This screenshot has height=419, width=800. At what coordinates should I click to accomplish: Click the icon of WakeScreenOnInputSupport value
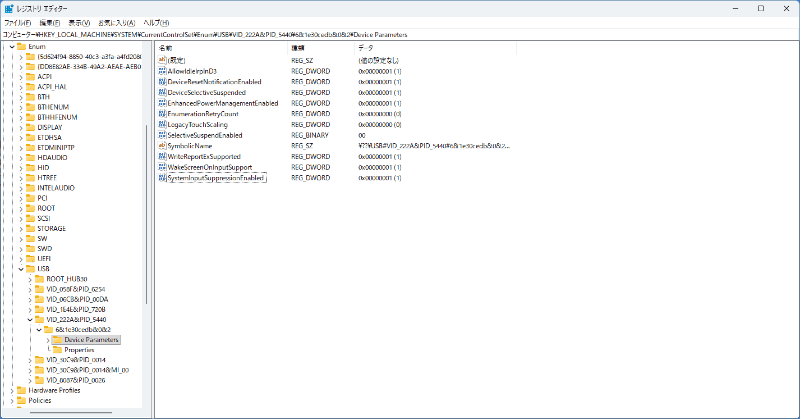162,167
